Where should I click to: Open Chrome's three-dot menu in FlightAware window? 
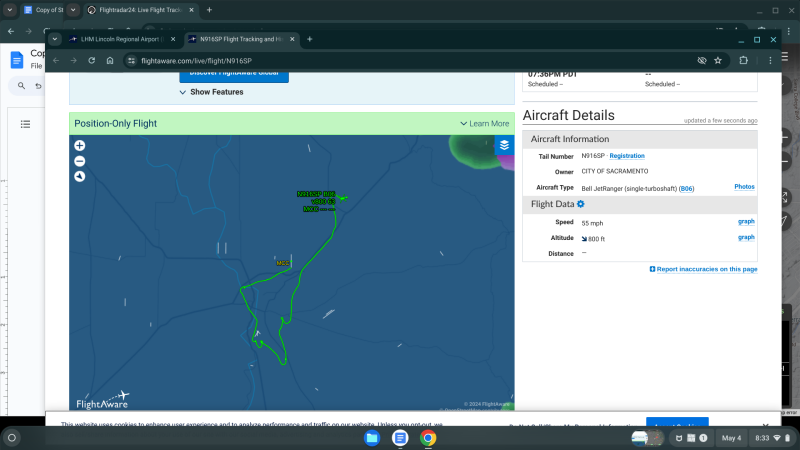(770, 61)
